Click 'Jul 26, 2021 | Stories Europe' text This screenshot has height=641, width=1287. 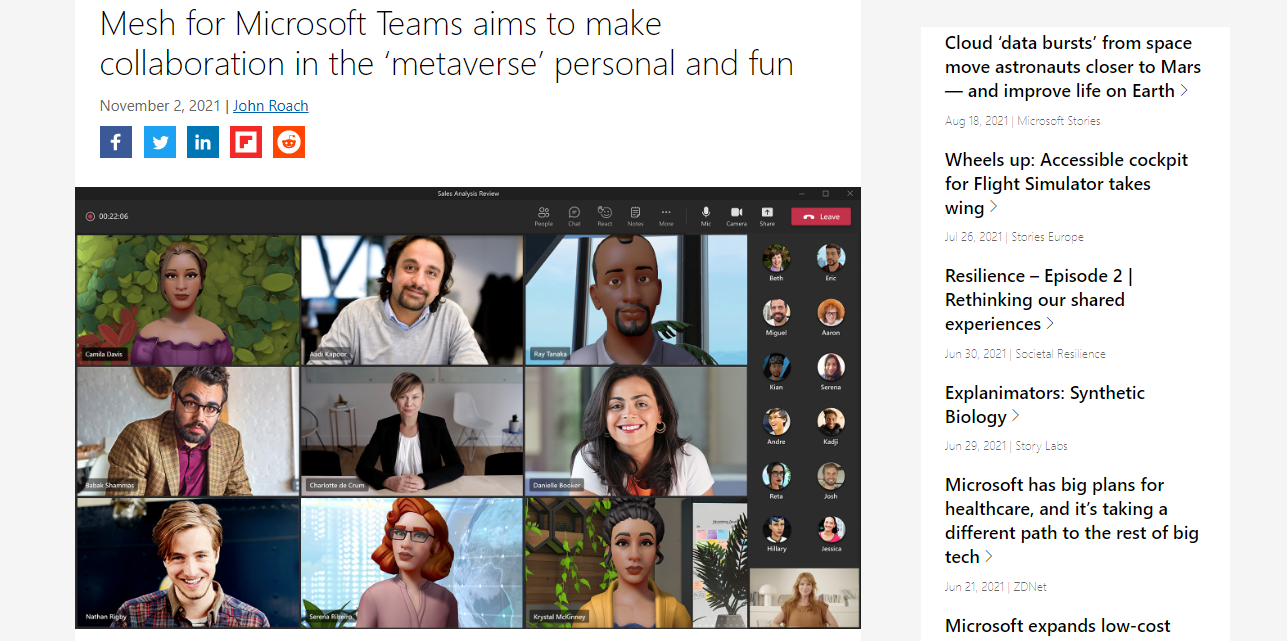pos(1014,237)
